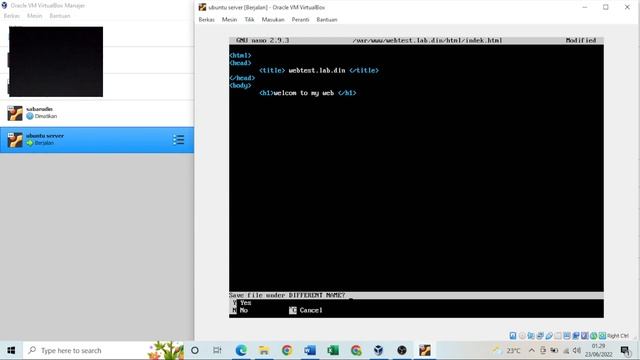Click the opening html tag line in editor
Viewport: 640px width, 360px height.
coord(240,55)
